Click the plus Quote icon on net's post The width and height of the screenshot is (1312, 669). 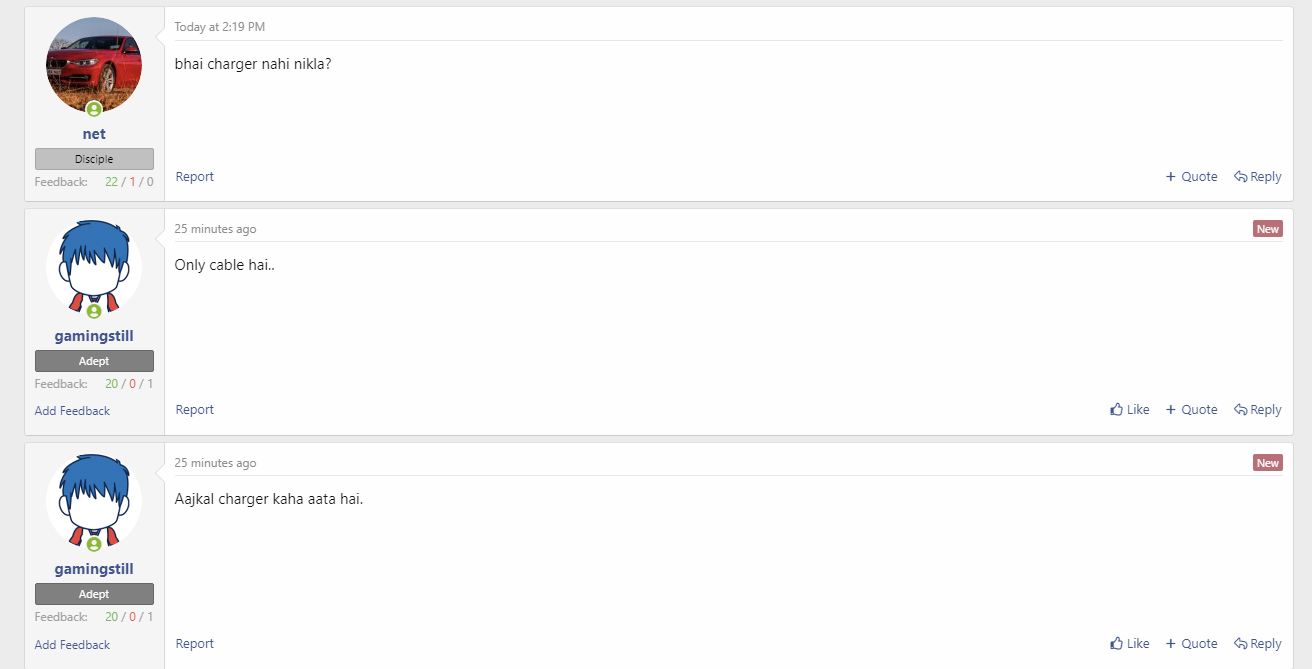click(x=1171, y=176)
